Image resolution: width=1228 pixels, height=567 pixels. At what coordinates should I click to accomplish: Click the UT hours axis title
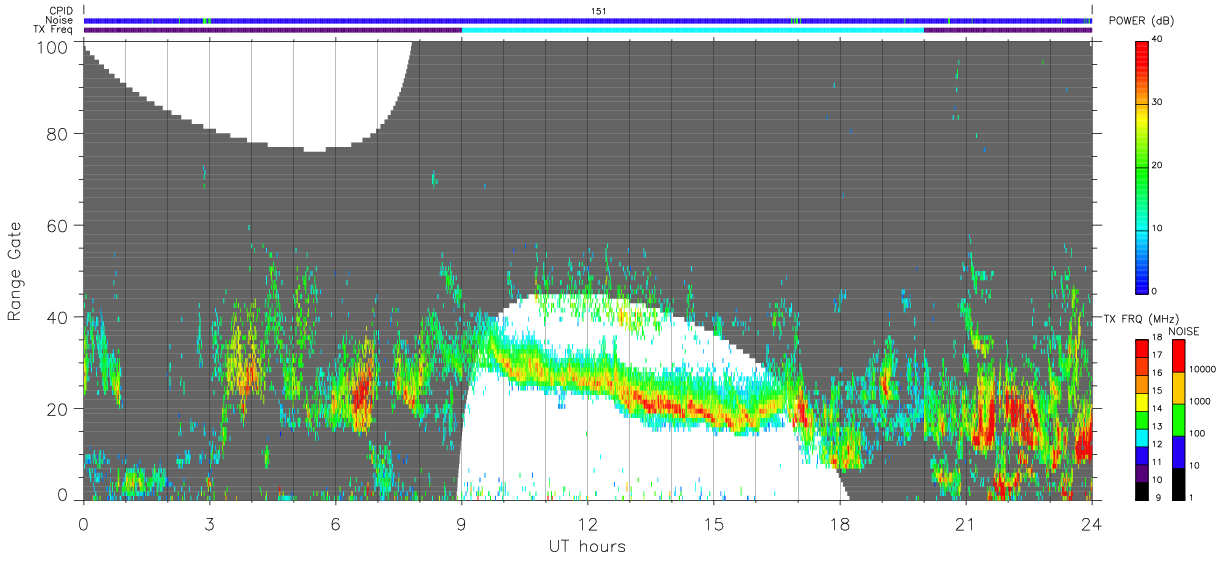pyautogui.click(x=586, y=547)
